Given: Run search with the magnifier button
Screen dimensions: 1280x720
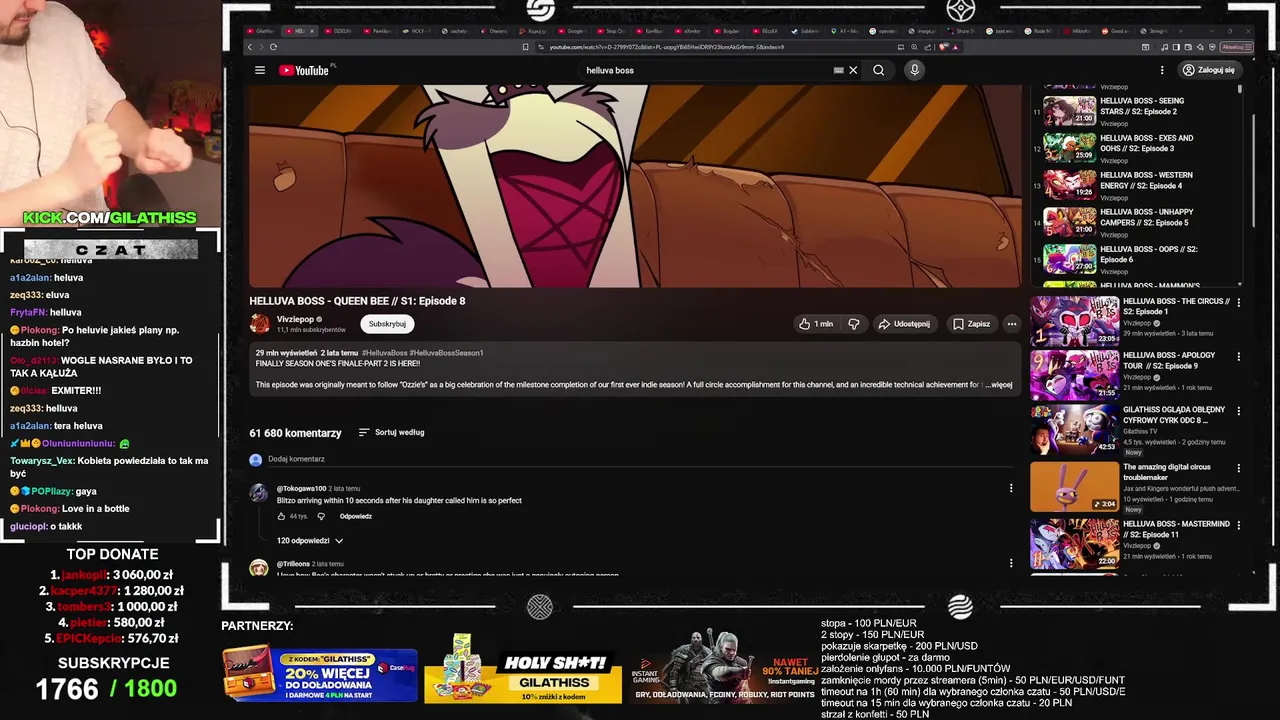Looking at the screenshot, I should pos(878,70).
